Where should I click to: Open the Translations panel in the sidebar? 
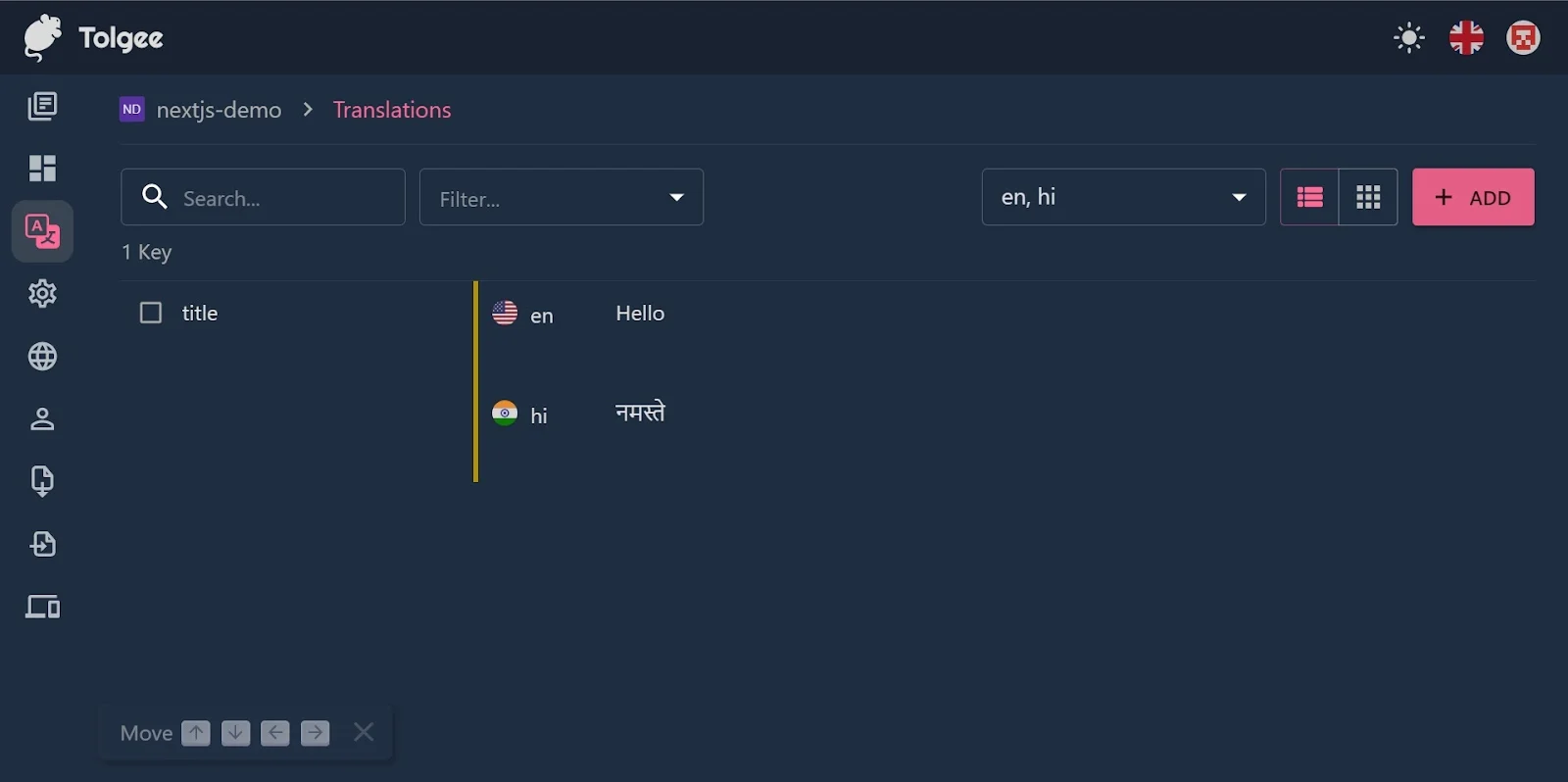point(42,231)
